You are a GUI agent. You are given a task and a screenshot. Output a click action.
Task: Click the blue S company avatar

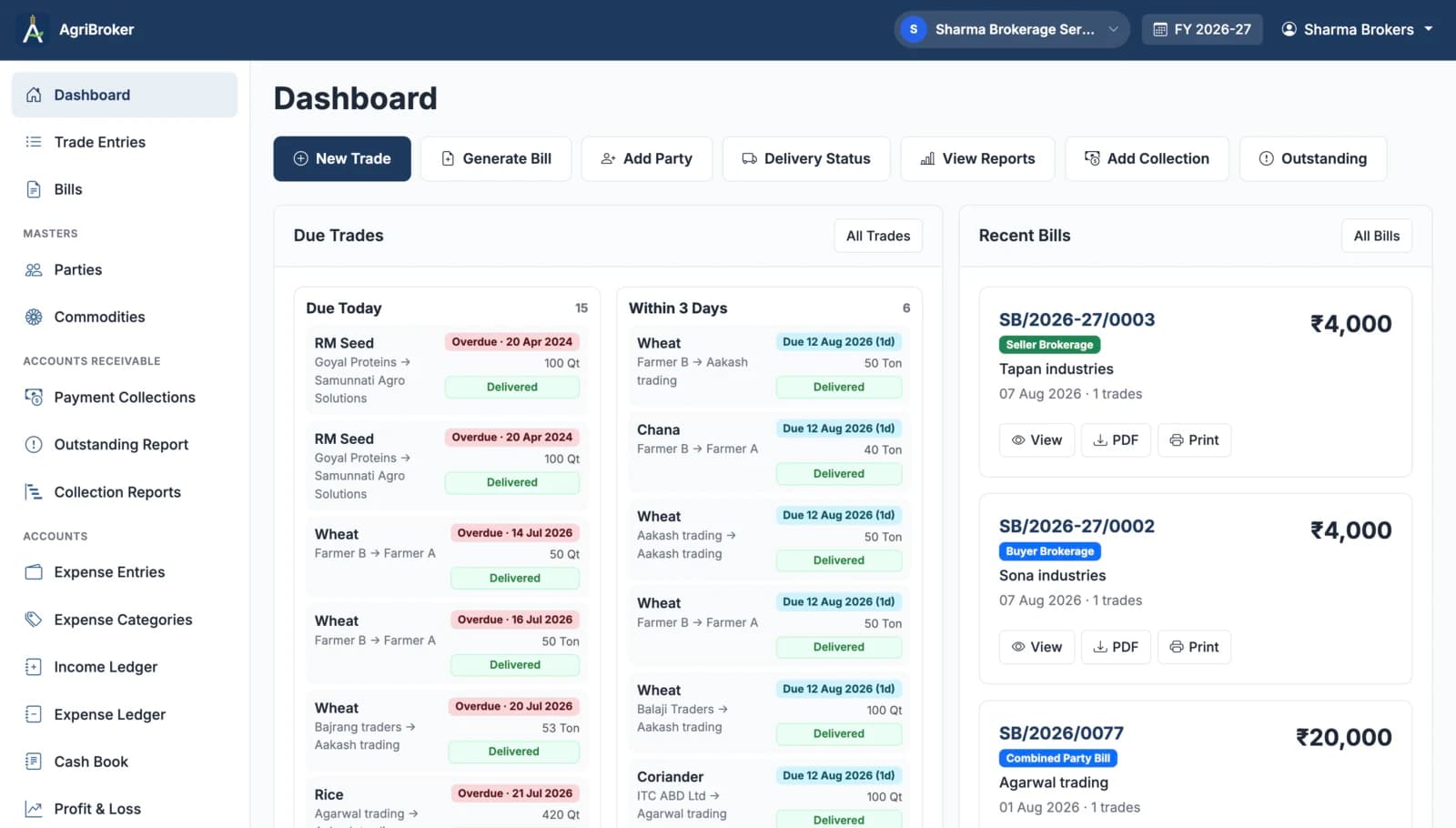pyautogui.click(x=914, y=29)
